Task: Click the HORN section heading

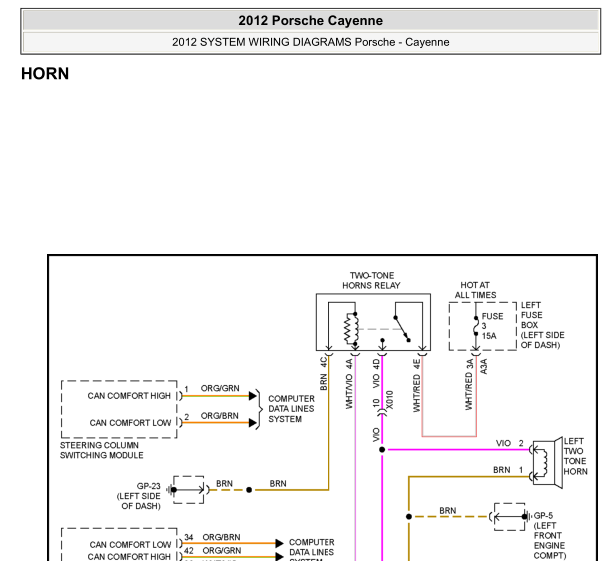Action: coord(45,73)
